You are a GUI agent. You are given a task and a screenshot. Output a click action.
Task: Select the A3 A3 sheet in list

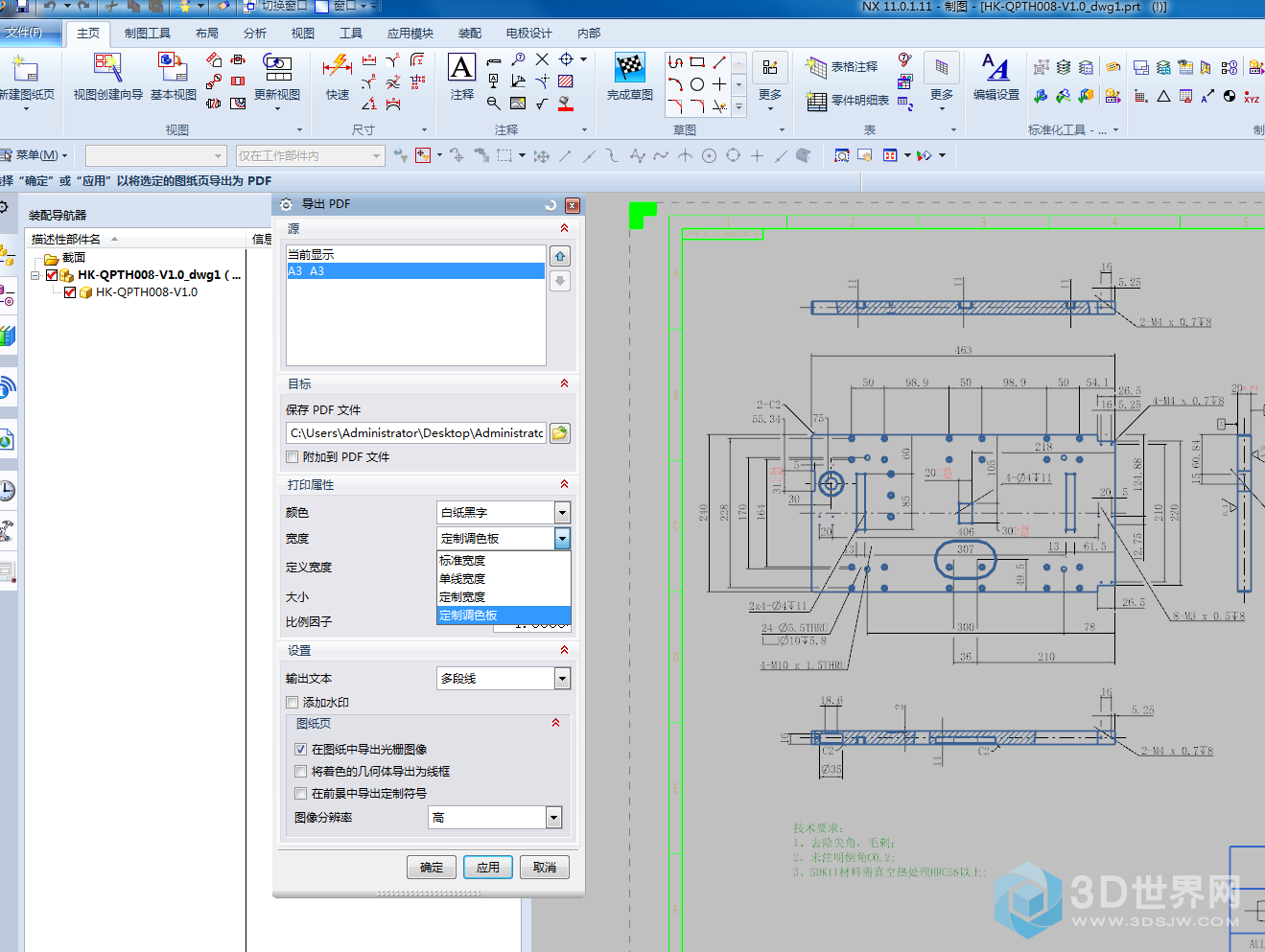pos(415,271)
